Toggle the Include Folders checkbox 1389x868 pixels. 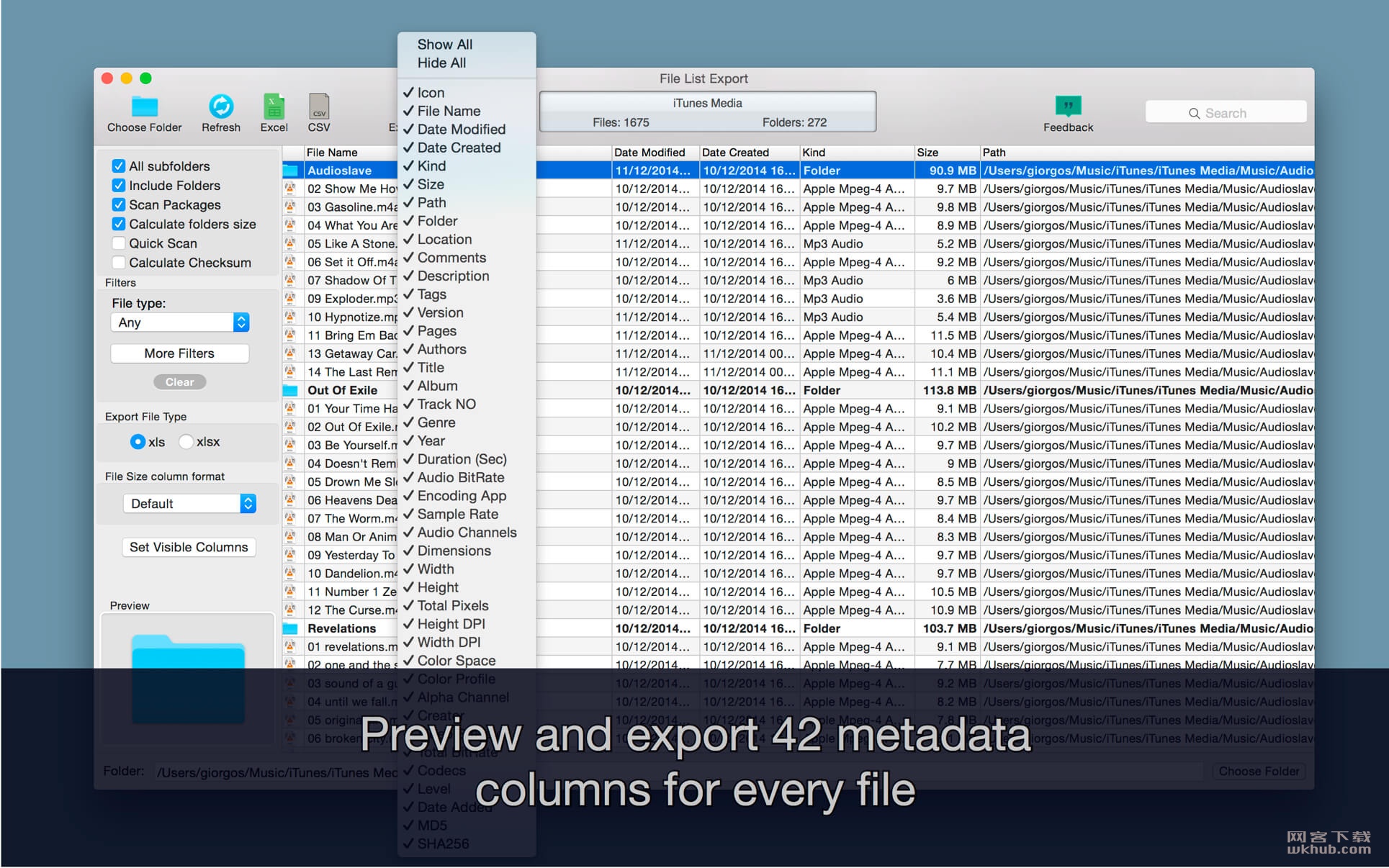119,186
